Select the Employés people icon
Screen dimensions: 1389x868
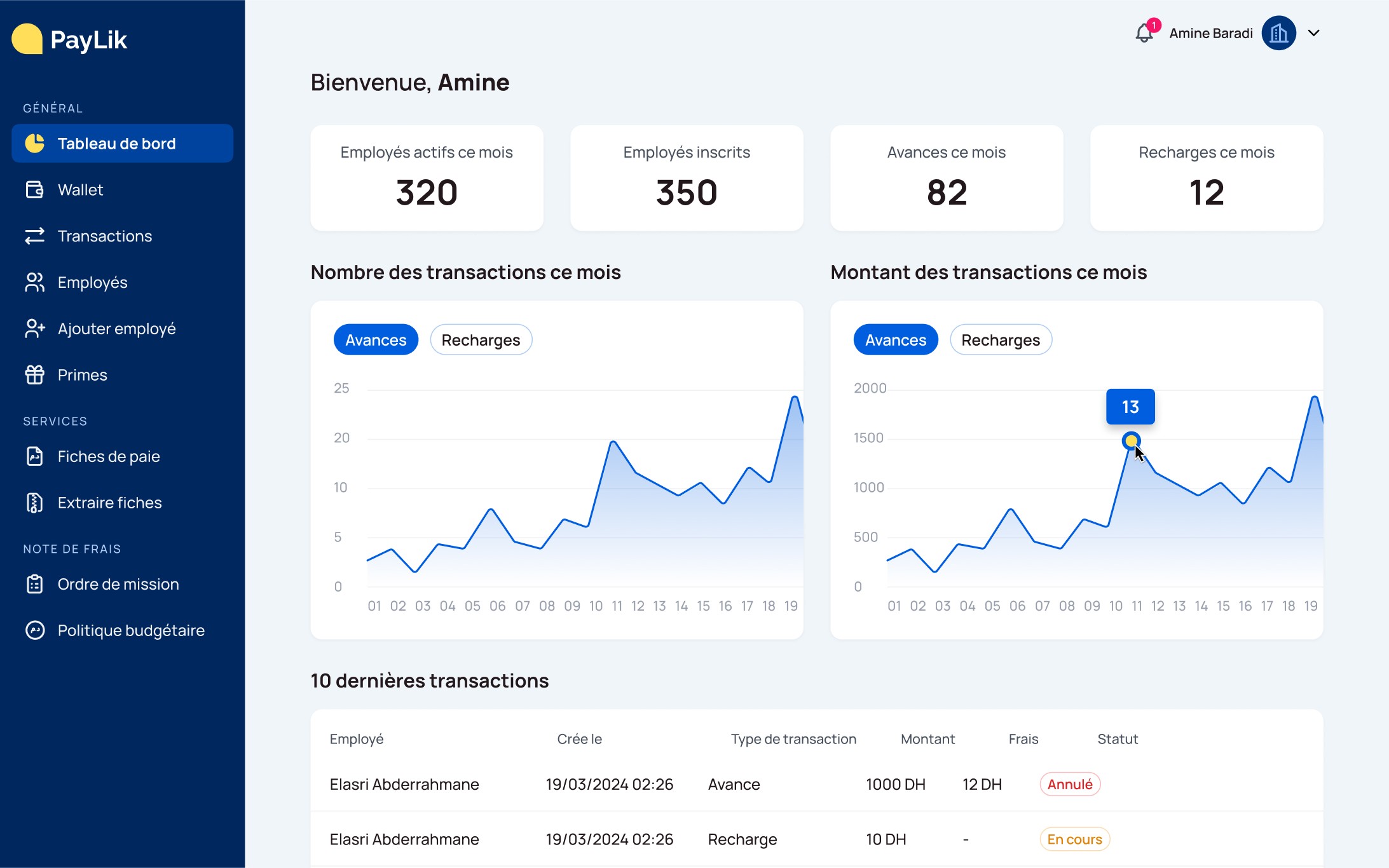pyautogui.click(x=35, y=282)
